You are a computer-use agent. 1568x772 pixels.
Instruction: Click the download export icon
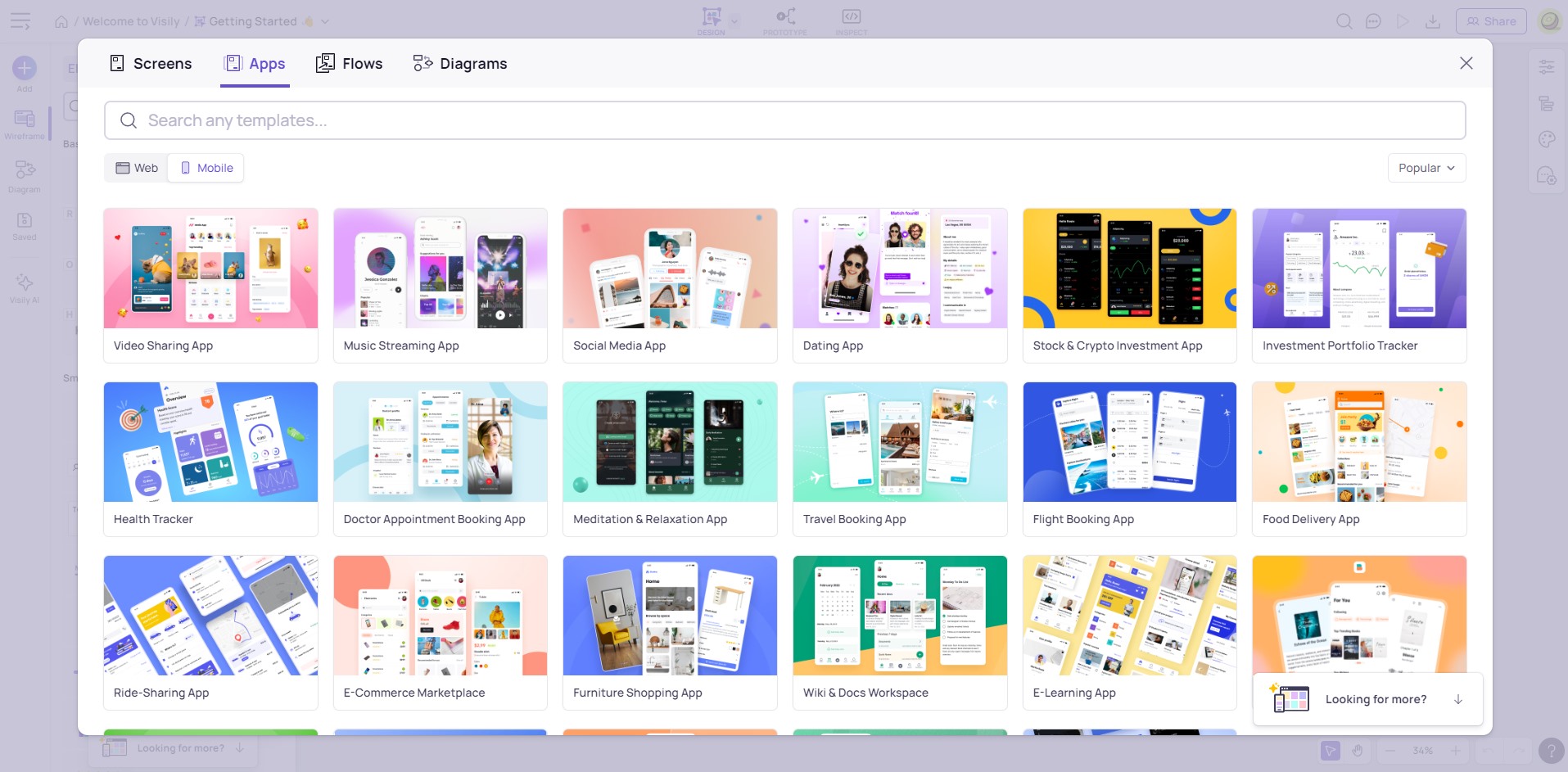pos(1433,21)
